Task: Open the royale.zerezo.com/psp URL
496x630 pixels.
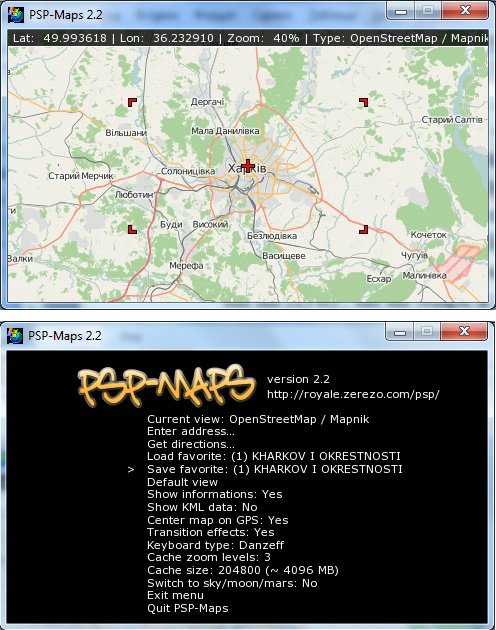Action: tap(353, 394)
